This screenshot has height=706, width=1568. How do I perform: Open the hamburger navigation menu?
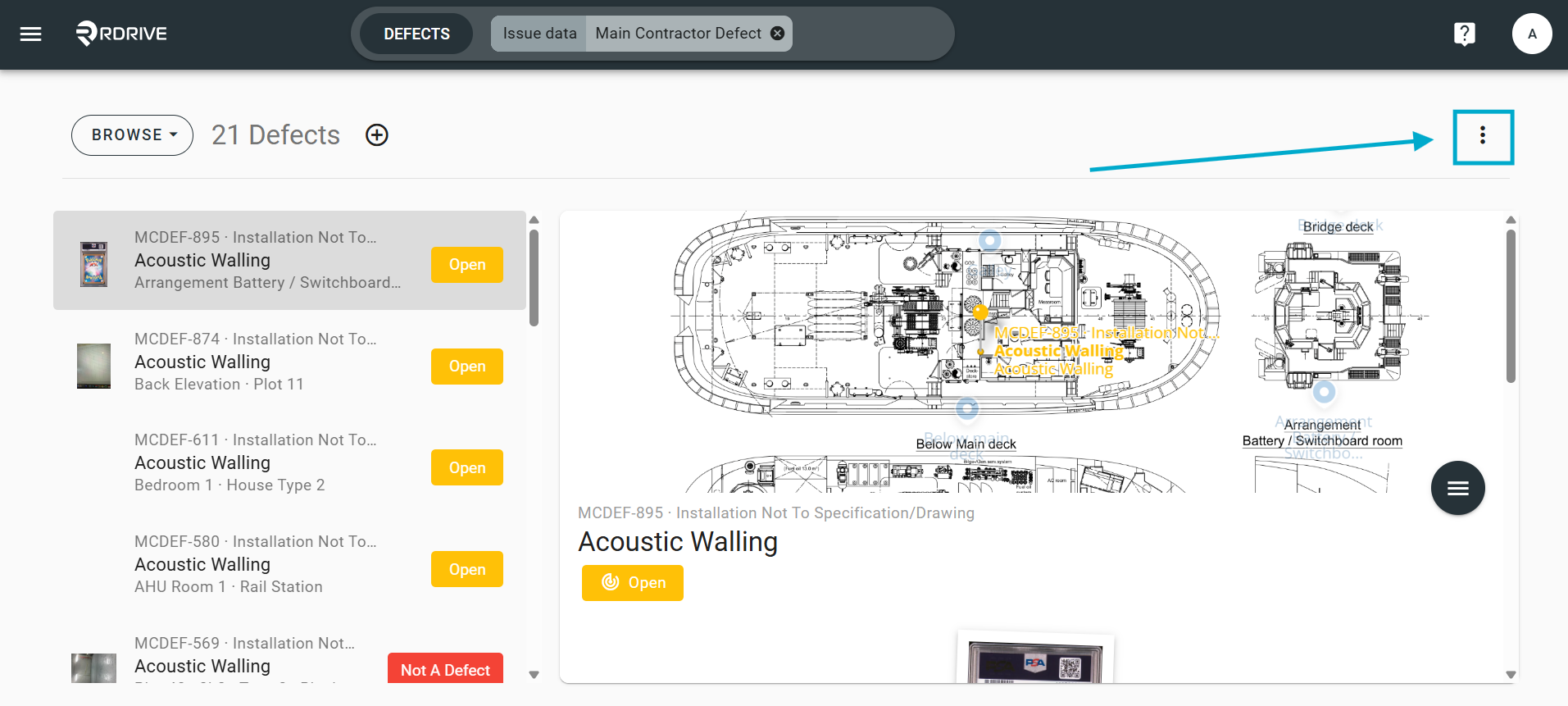pos(30,34)
